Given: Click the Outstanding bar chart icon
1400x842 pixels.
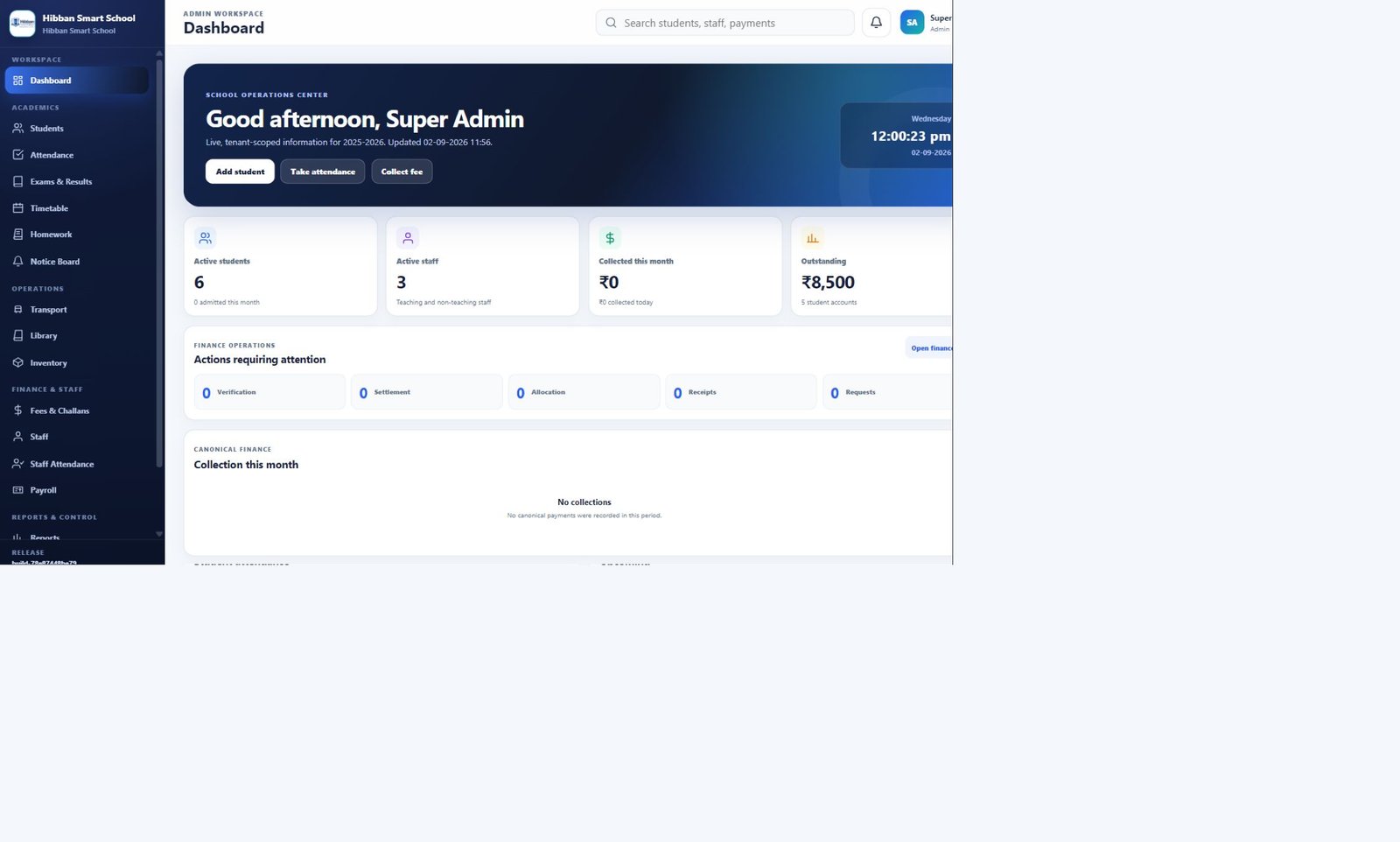Looking at the screenshot, I should coord(812,238).
